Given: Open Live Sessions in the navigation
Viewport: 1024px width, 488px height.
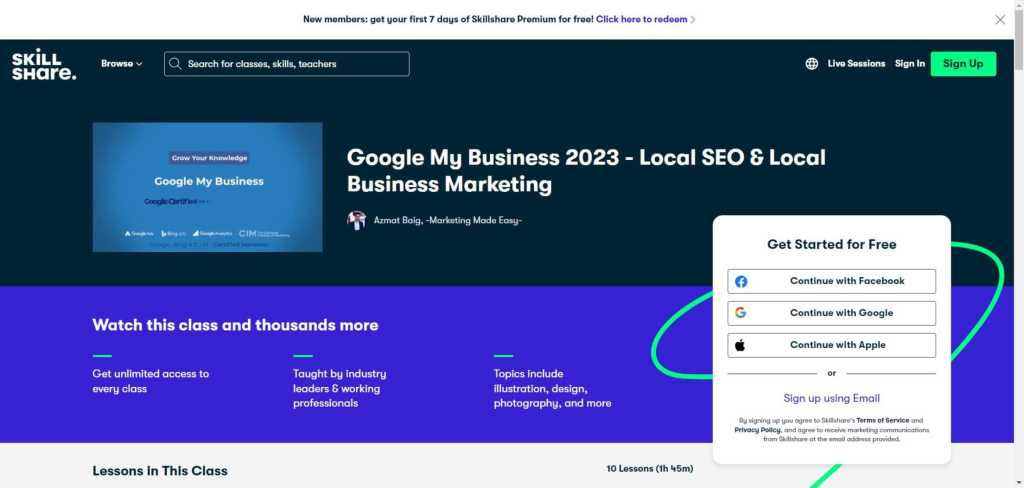Looking at the screenshot, I should 856,64.
